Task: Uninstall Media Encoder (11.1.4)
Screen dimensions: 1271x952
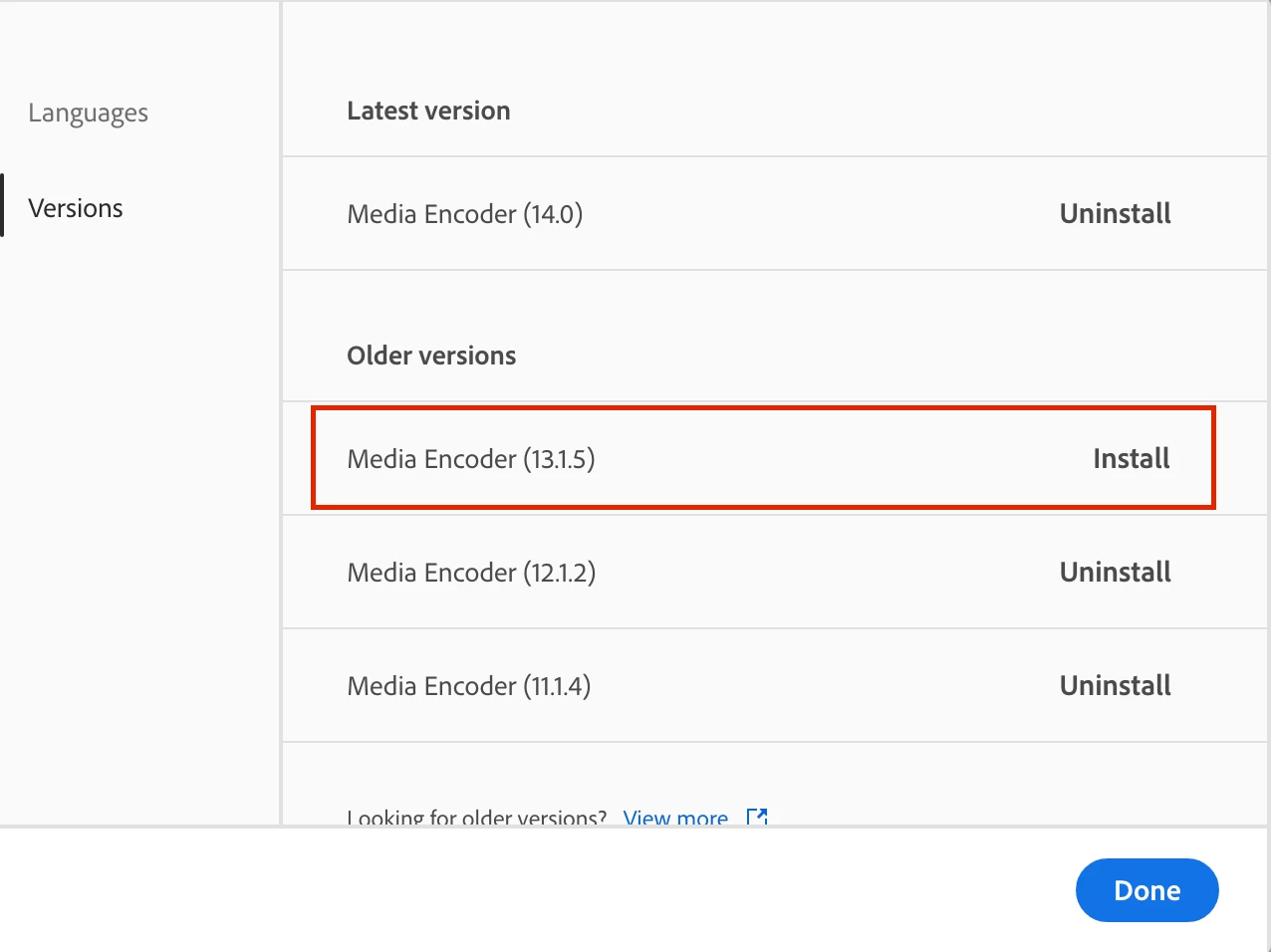Action: click(1115, 685)
